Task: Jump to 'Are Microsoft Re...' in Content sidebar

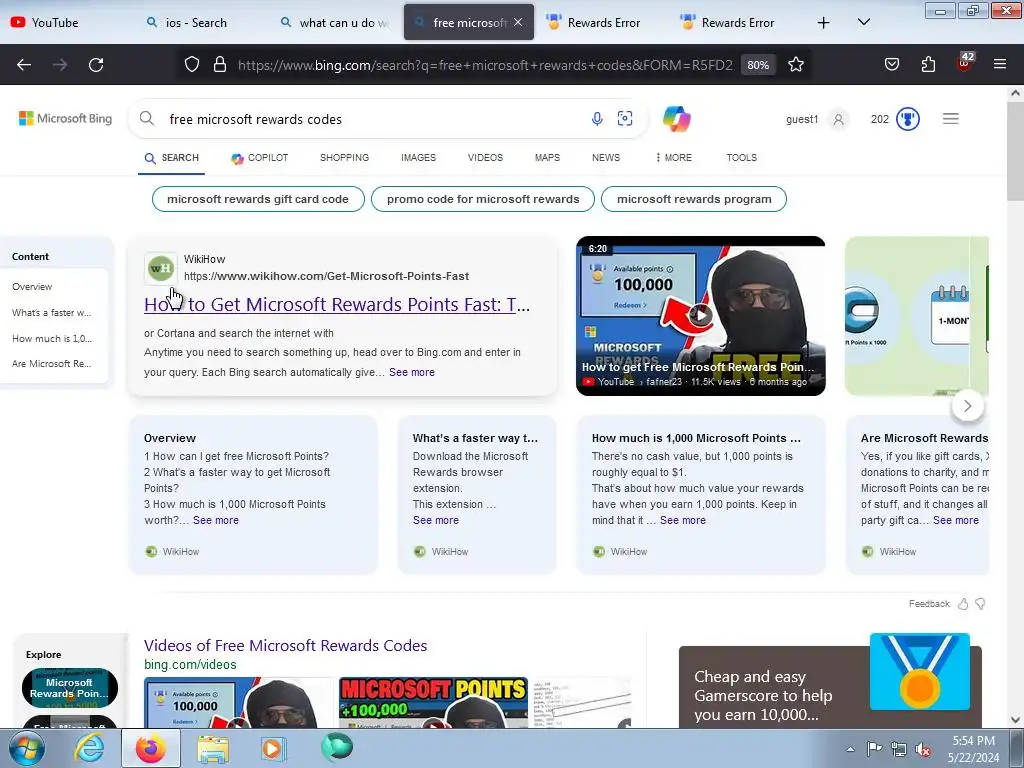Action: pyautogui.click(x=52, y=364)
